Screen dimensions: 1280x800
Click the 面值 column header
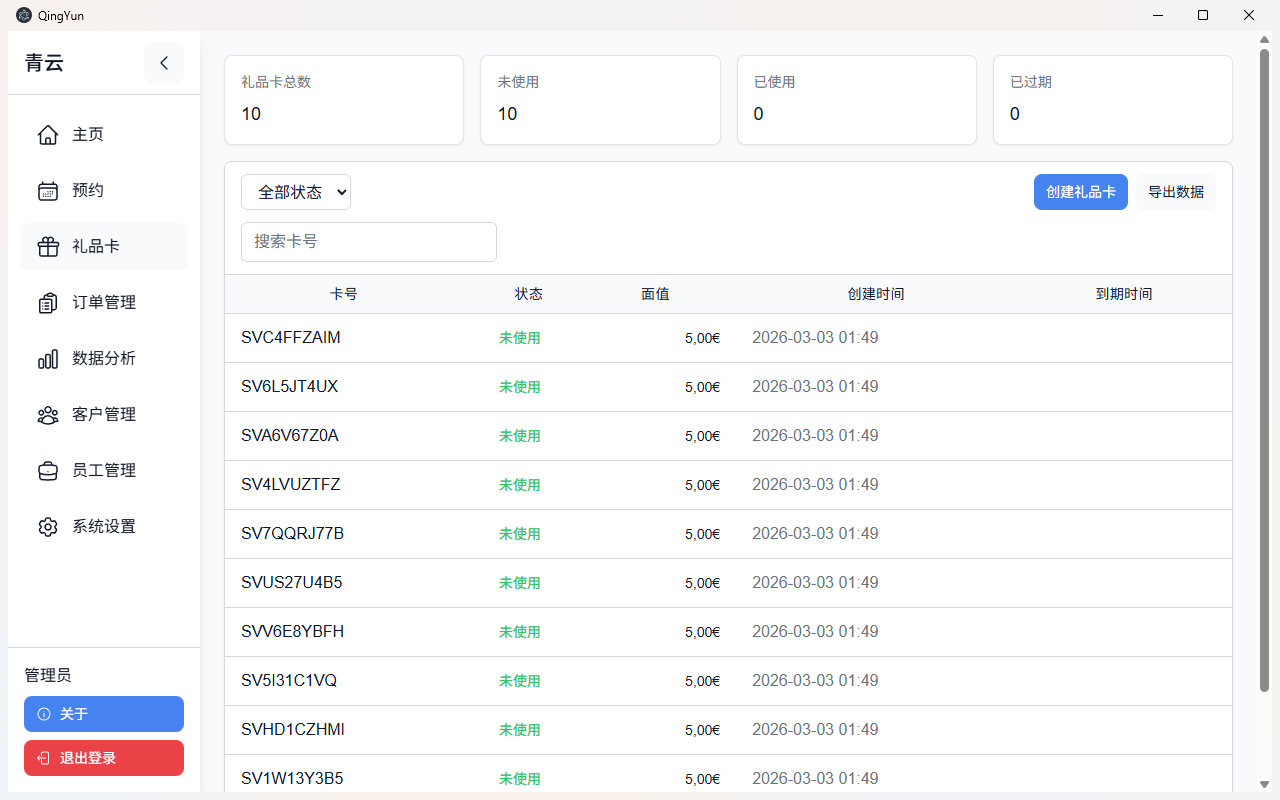656,294
